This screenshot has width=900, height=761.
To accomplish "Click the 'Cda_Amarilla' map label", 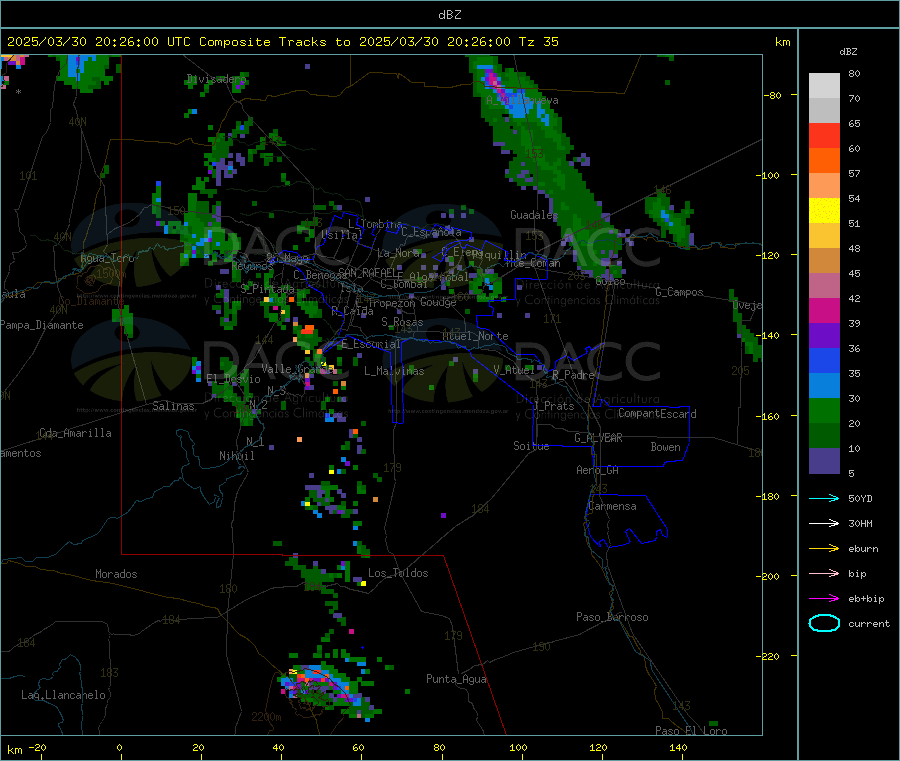I will (x=75, y=433).
